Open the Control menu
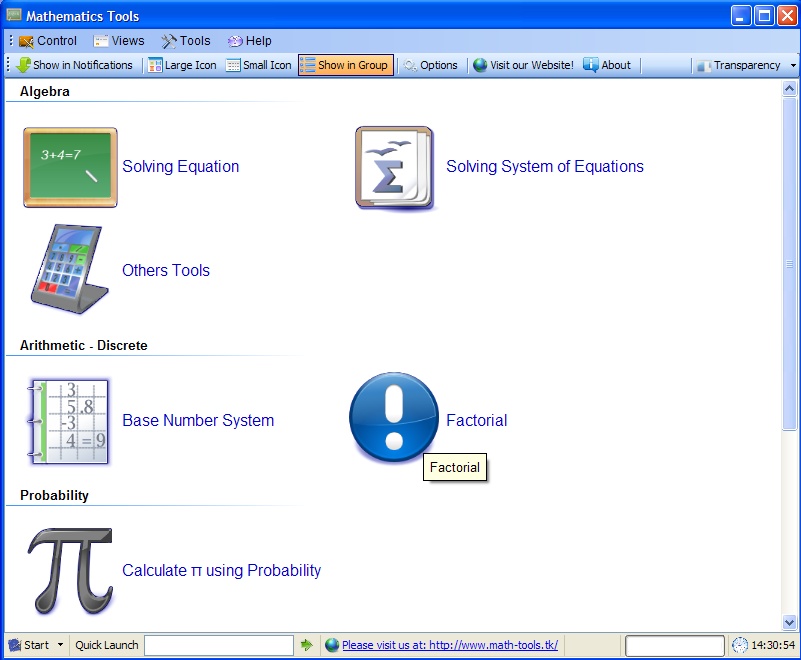The image size is (801, 660). pos(47,41)
